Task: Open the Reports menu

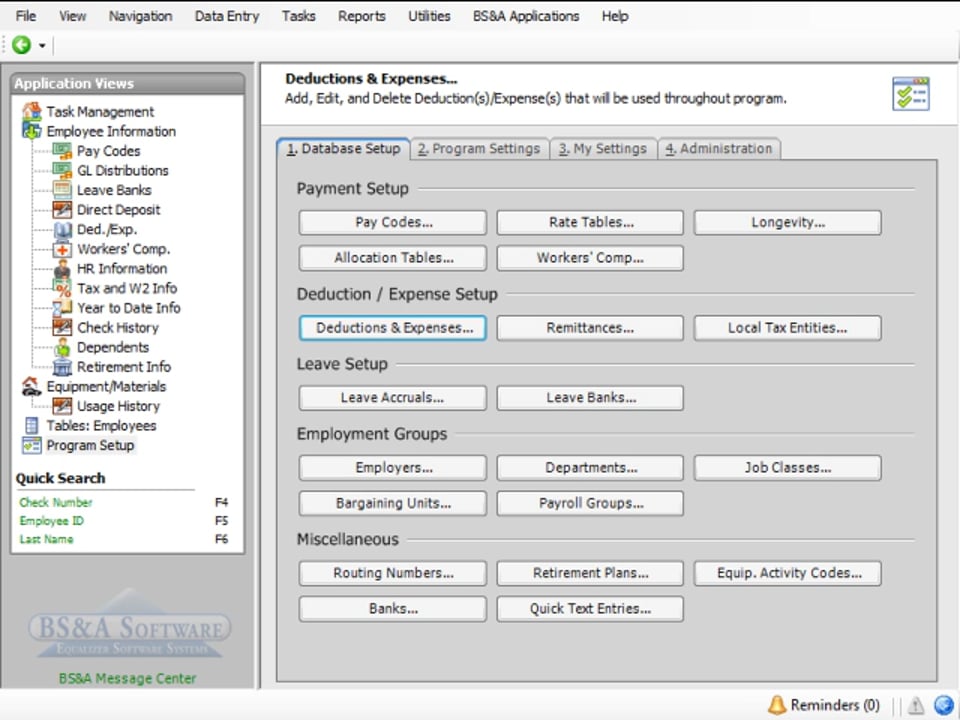Action: click(362, 16)
